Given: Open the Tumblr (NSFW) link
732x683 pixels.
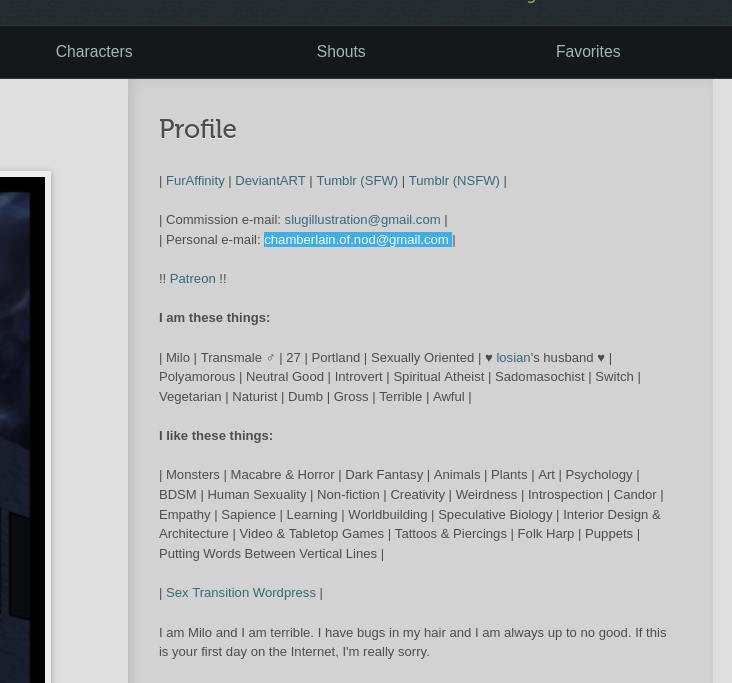Looking at the screenshot, I should pos(454,181).
